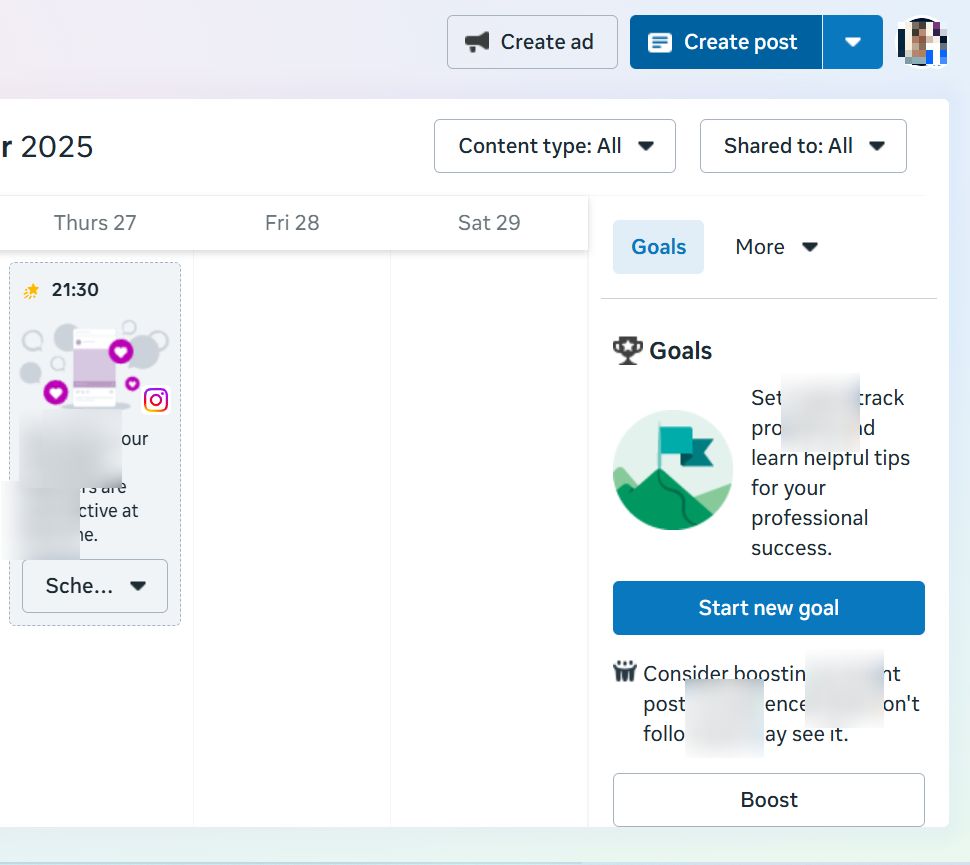This screenshot has height=865, width=970.
Task: Open the Shared to: All dropdown
Action: pos(803,146)
